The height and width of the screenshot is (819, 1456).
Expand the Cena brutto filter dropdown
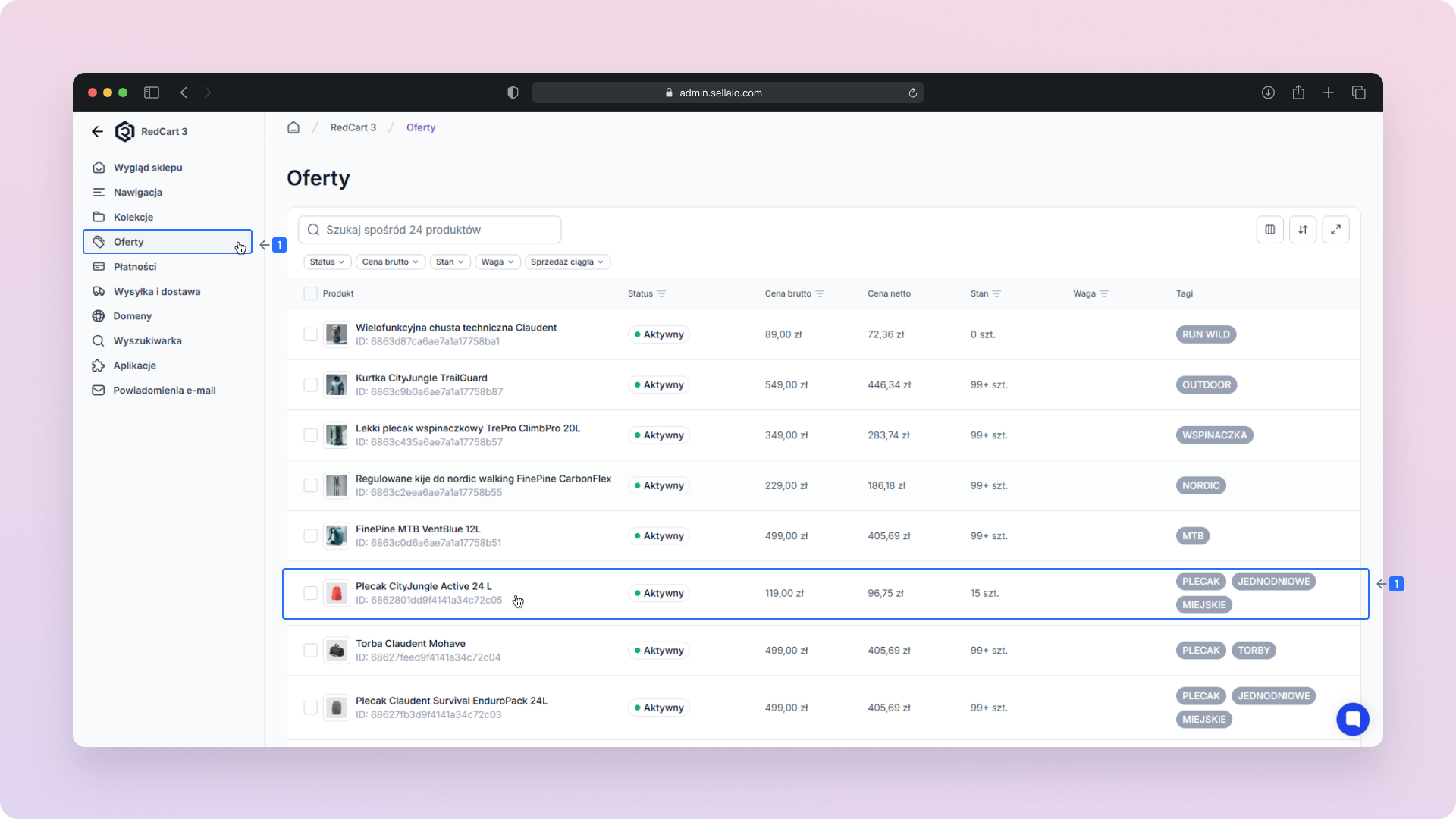390,262
